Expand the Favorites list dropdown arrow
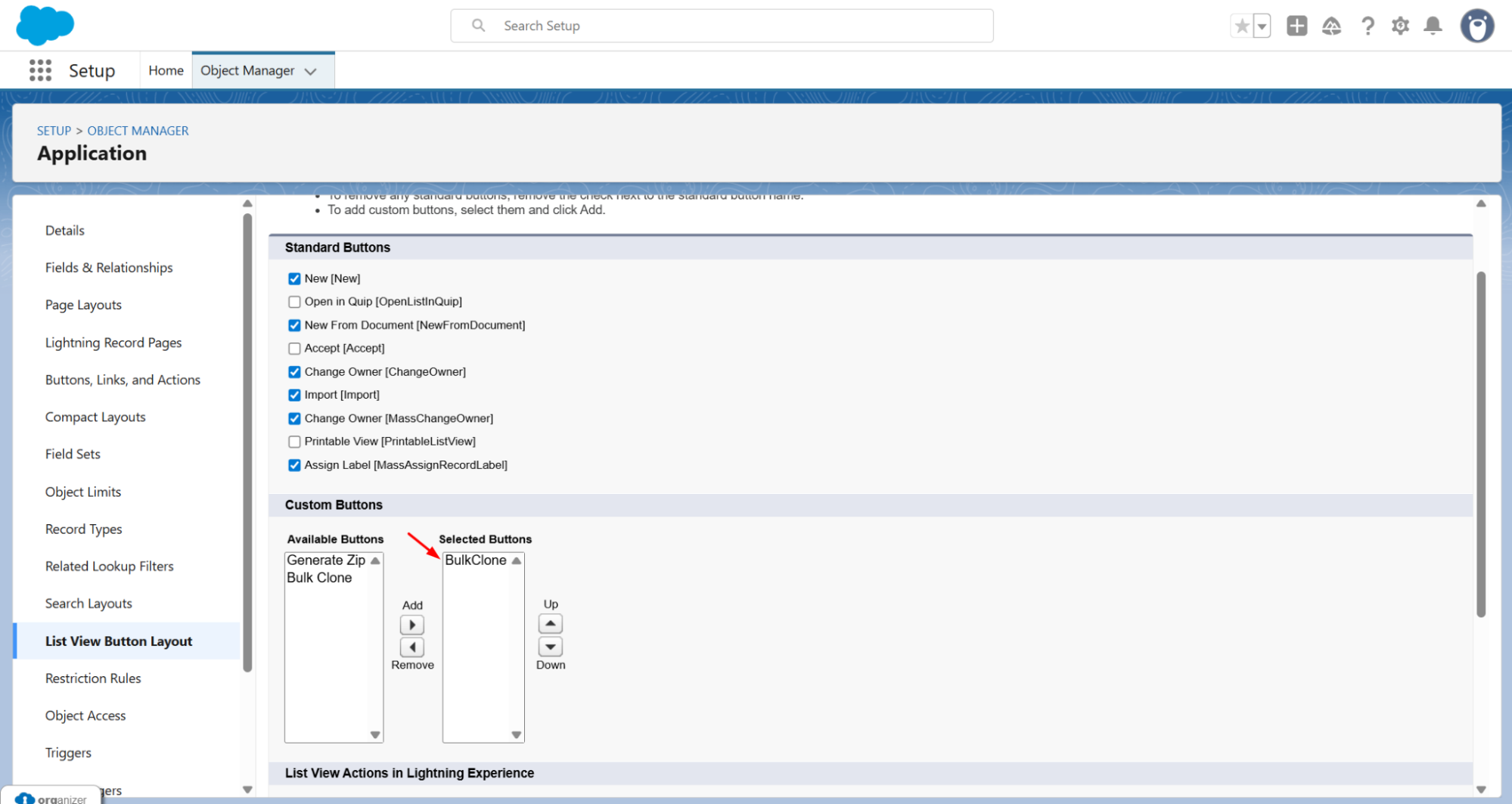This screenshot has height=804, width=1512. [x=1262, y=26]
